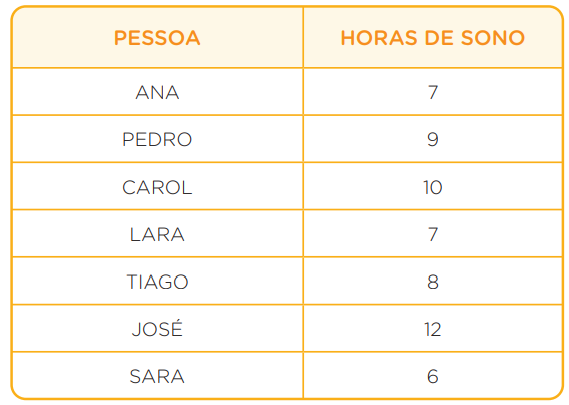Click Carol's sleep hours value 10
Image resolution: width=569 pixels, height=405 pixels.
(x=433, y=187)
